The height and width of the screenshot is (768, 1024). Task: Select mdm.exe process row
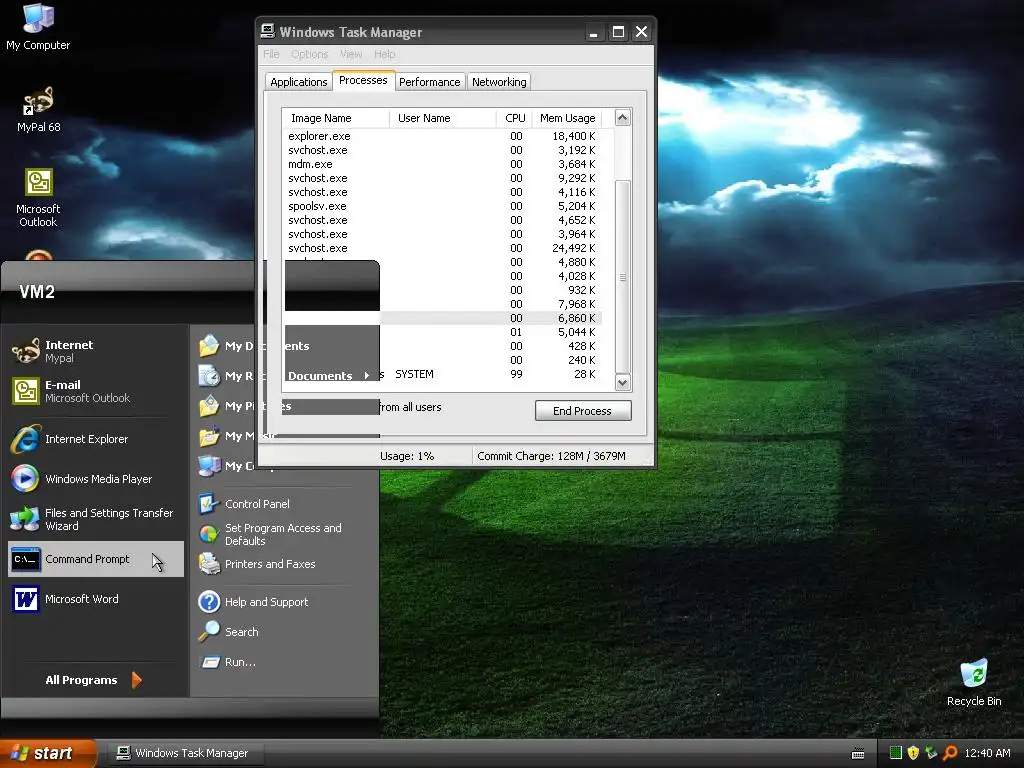tap(442, 164)
